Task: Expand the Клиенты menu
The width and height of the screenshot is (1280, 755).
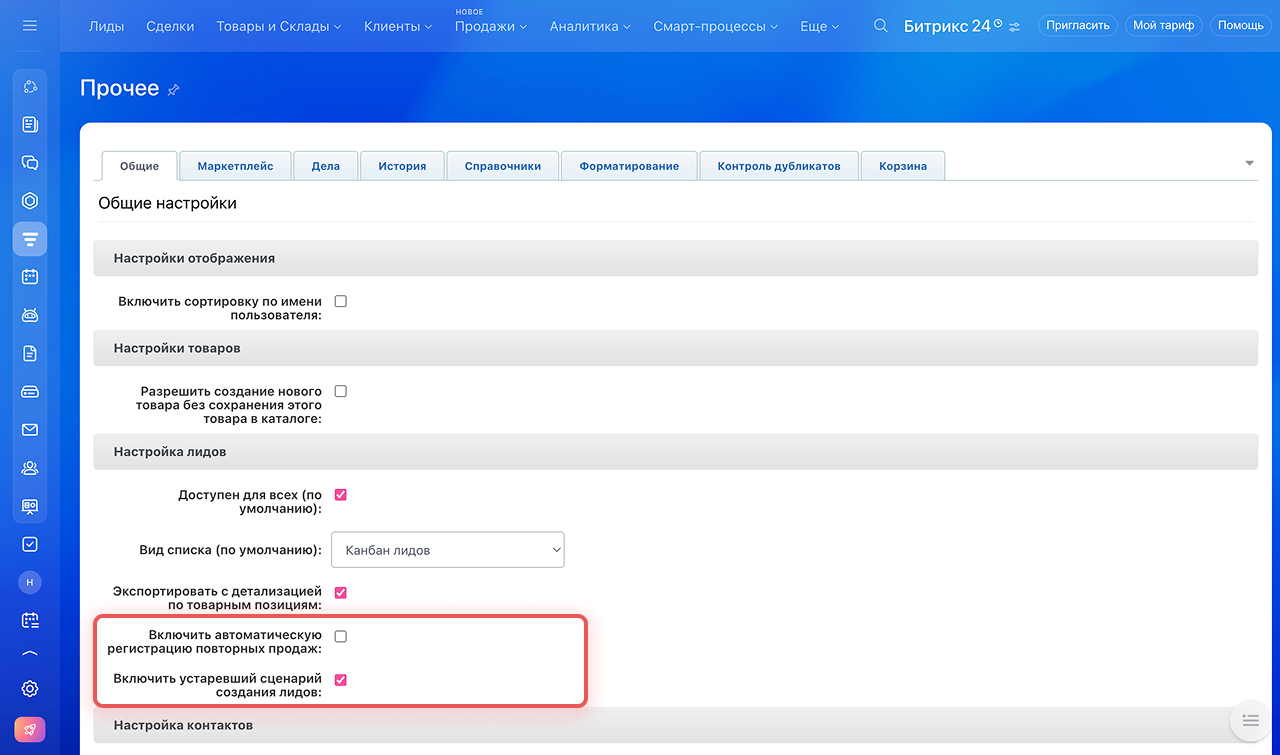Action: (x=398, y=26)
